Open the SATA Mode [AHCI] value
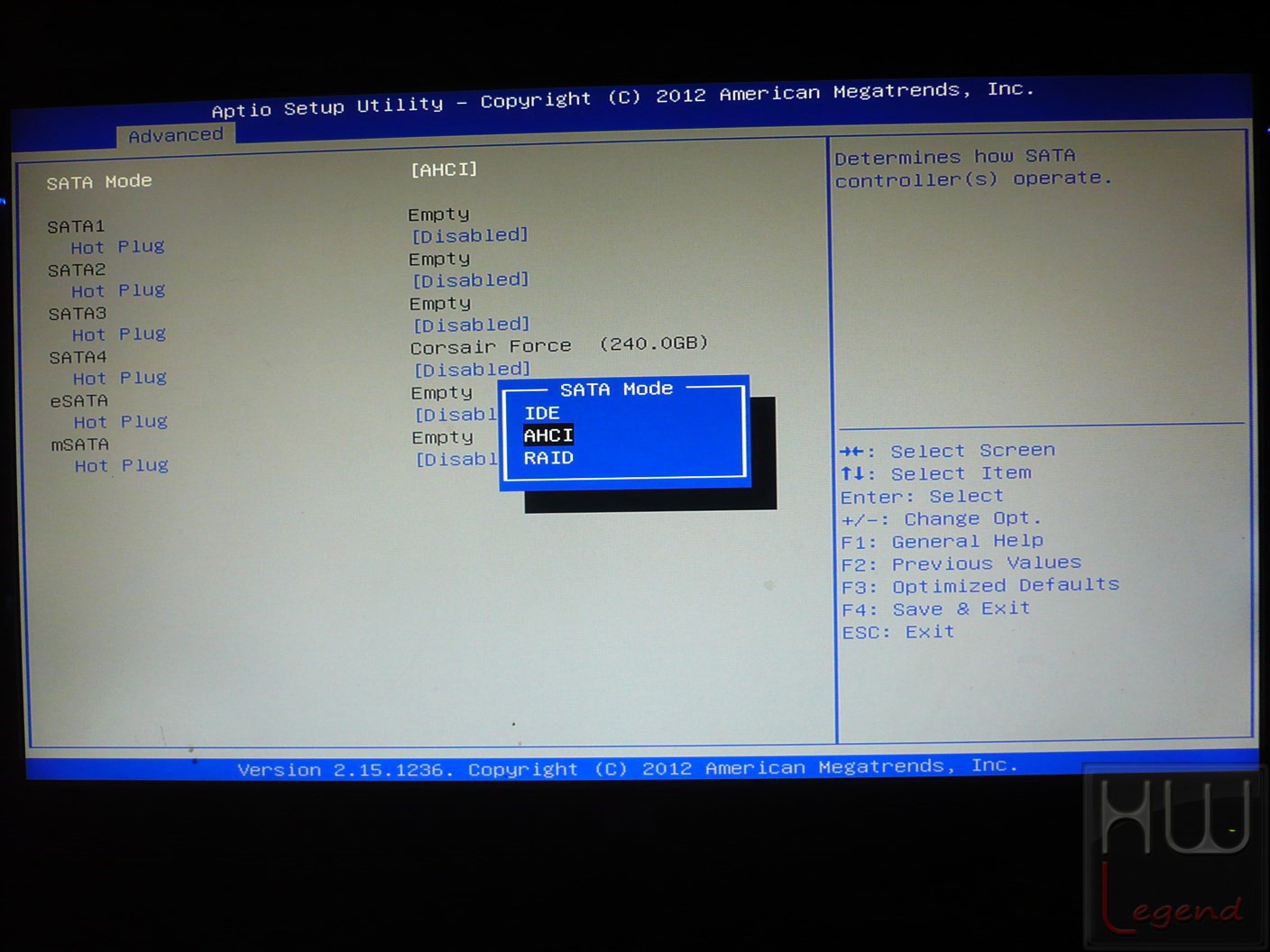Screen dimensions: 1270x952 coord(444,169)
